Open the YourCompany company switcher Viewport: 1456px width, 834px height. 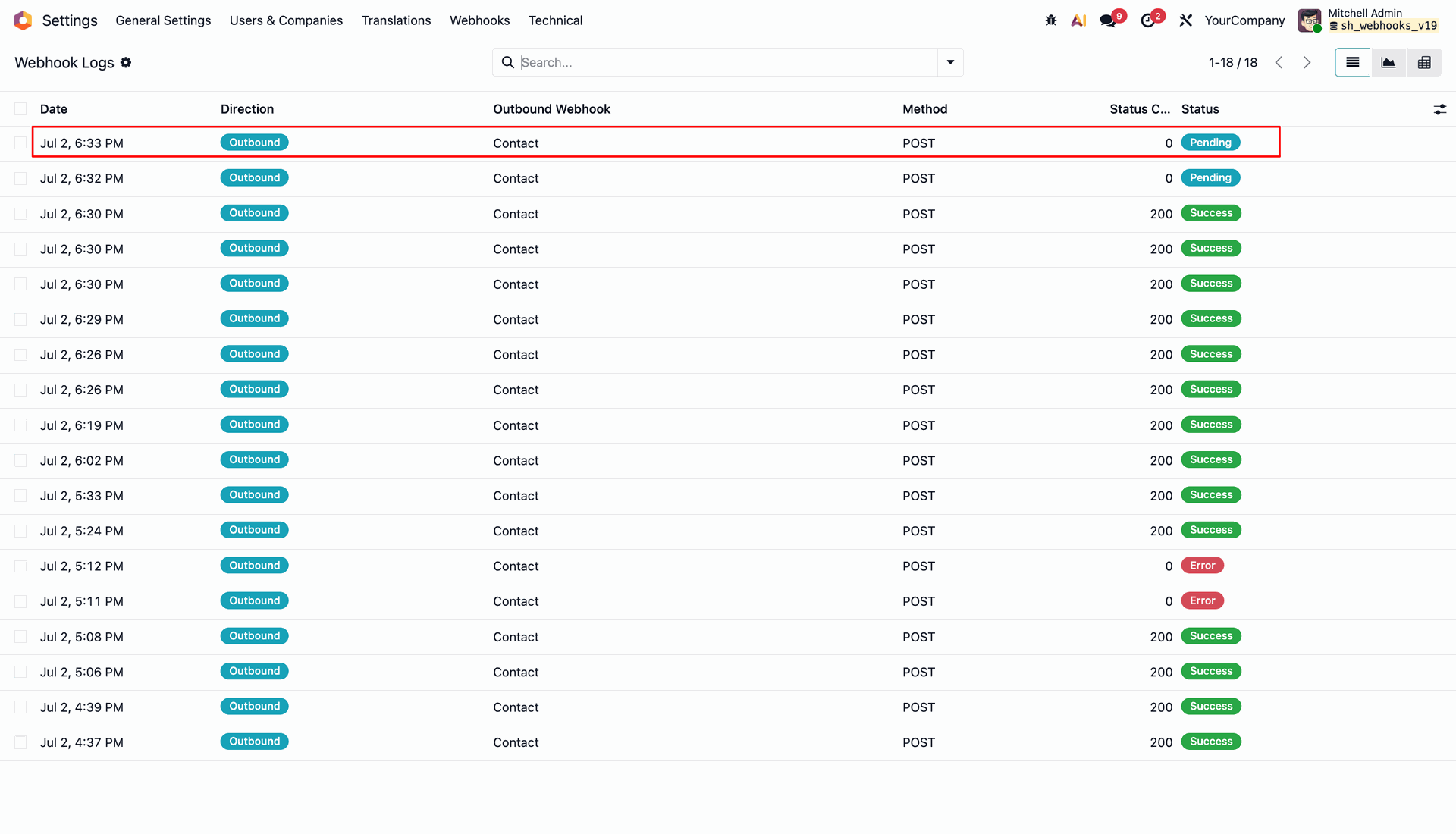1244,20
